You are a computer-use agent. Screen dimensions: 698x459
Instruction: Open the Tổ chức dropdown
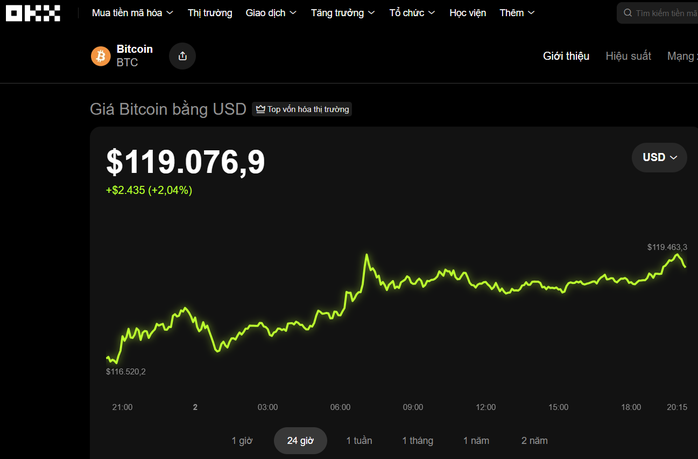(413, 13)
